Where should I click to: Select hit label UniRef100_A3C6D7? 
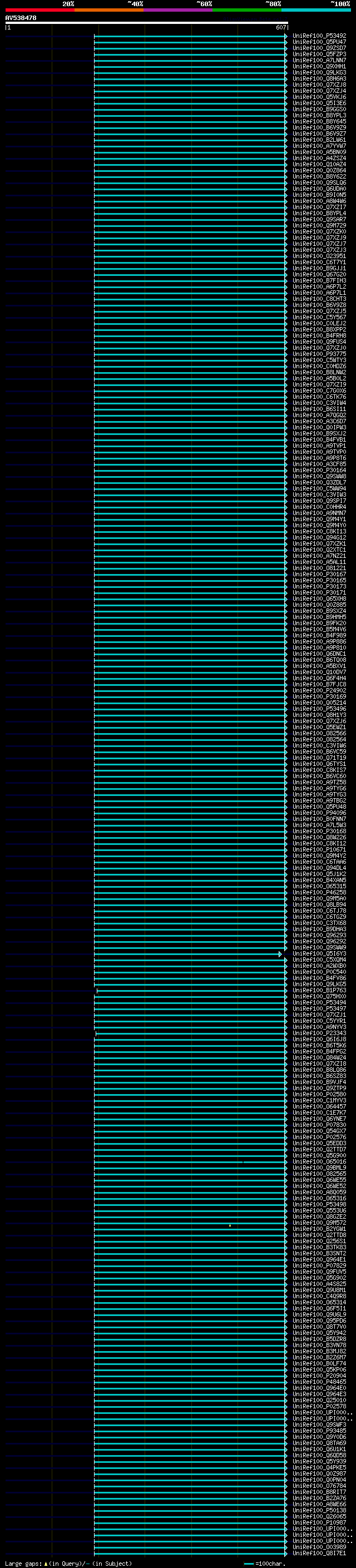coord(319,421)
